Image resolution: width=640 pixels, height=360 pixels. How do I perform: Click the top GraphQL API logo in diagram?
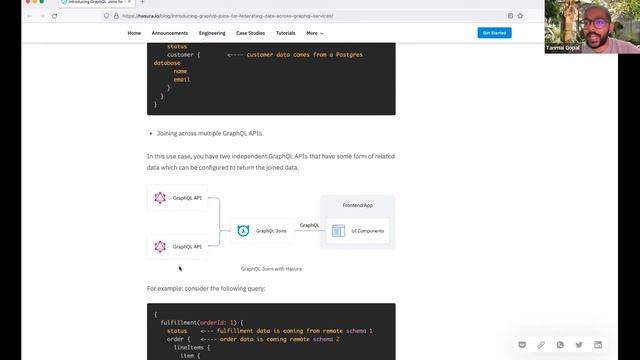coord(160,198)
